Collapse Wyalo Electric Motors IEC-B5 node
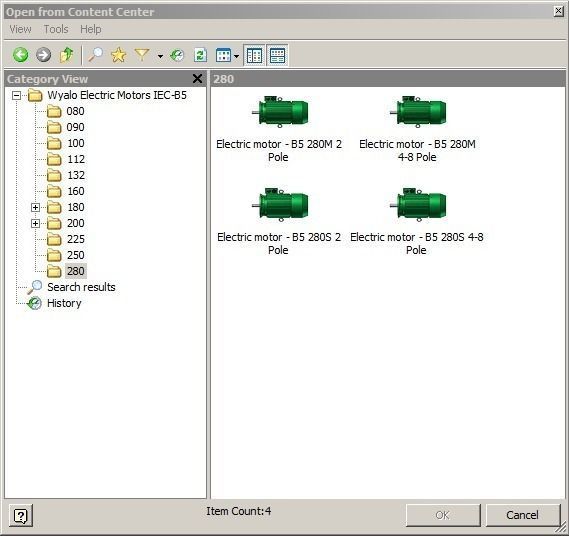569x536 pixels. coord(16,95)
